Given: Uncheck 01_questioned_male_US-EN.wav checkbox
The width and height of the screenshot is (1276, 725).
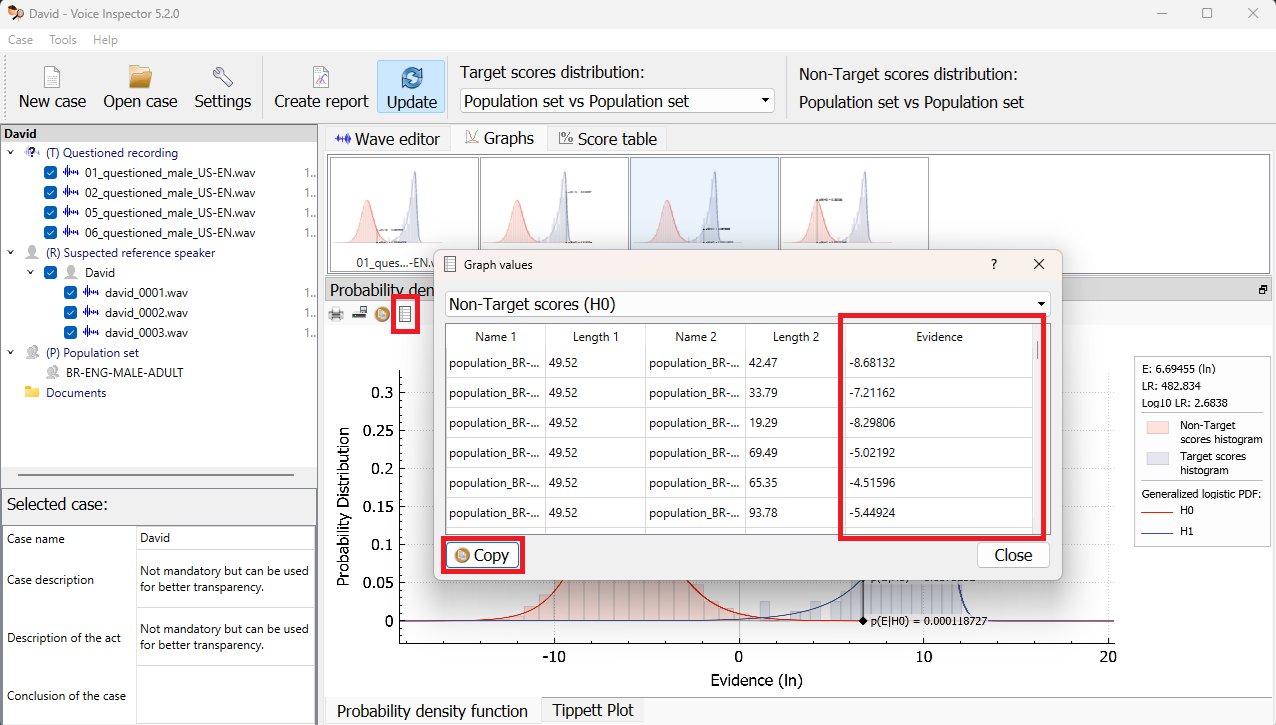Looking at the screenshot, I should click(51, 173).
